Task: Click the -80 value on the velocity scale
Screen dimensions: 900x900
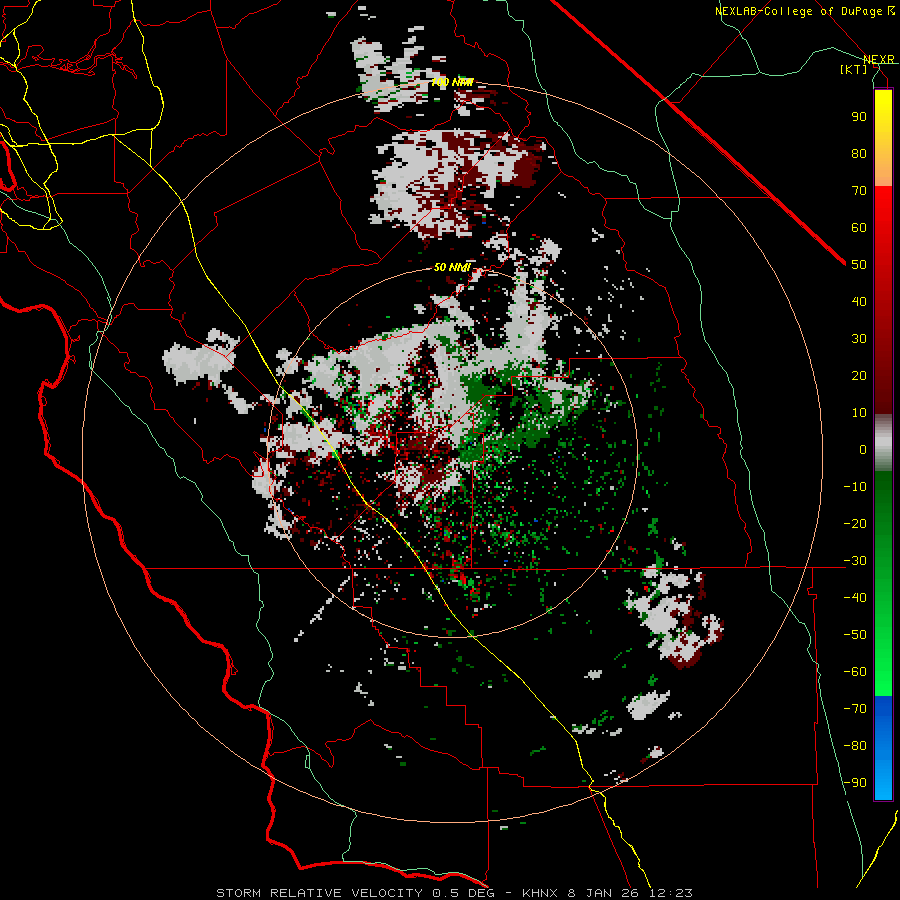Action: coord(855,746)
